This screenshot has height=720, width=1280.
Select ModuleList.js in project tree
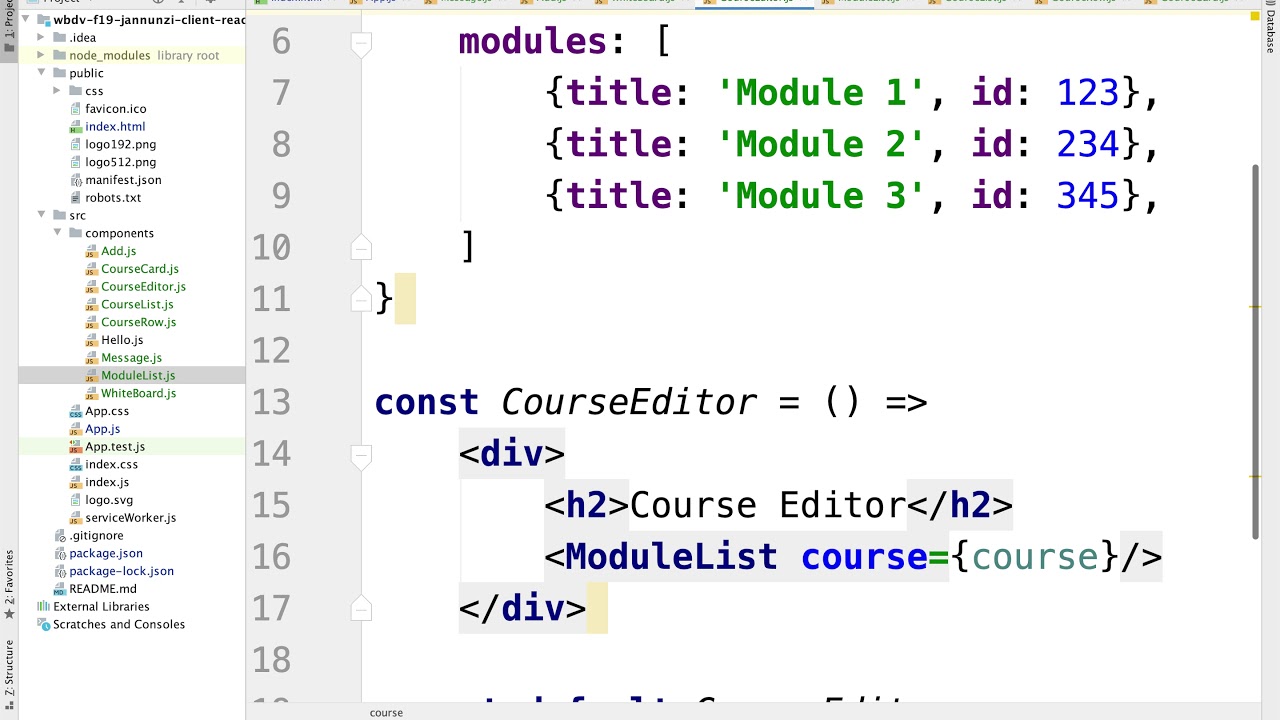point(138,376)
